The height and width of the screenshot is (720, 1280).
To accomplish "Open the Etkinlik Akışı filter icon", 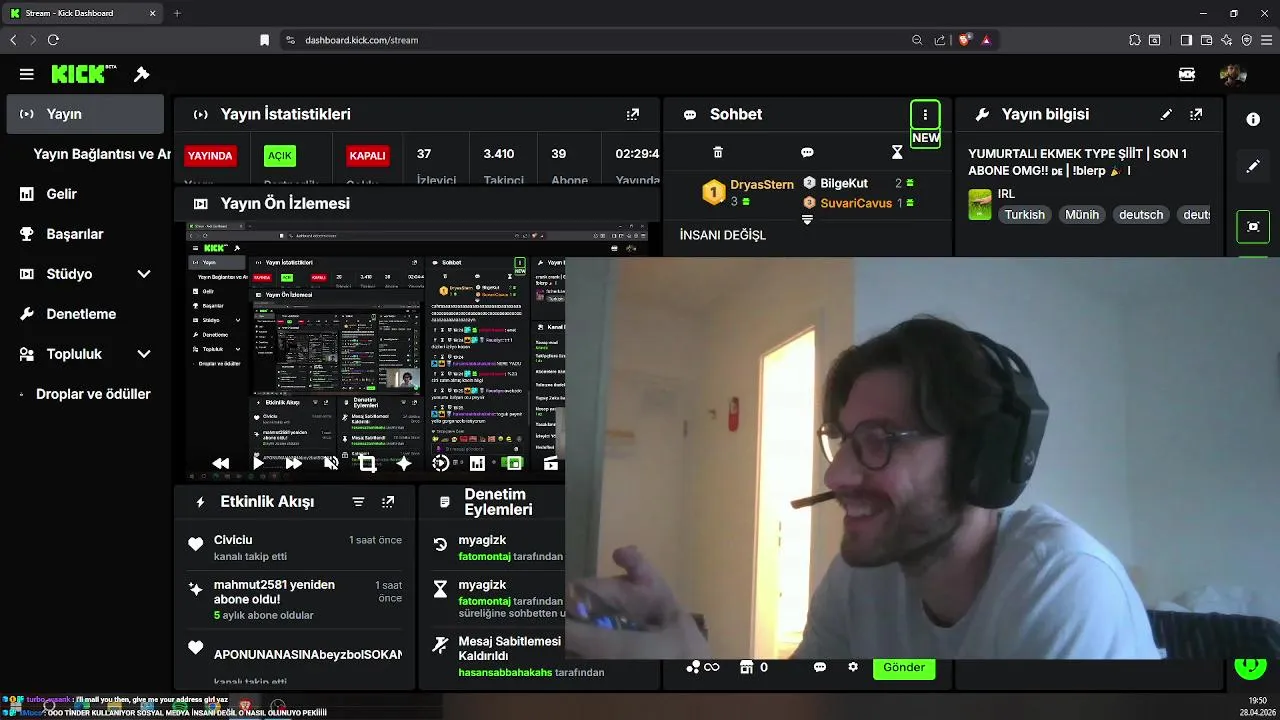I will click(x=358, y=502).
